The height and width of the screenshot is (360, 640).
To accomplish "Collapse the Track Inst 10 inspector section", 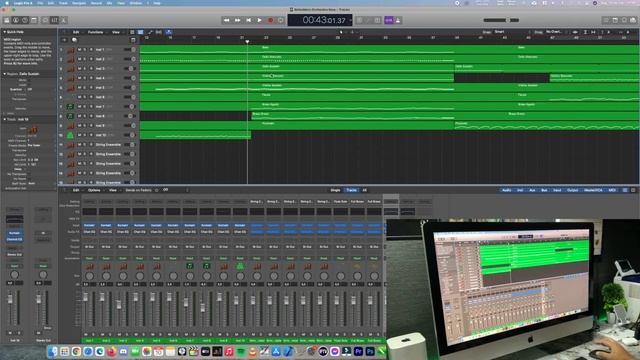I will [x=4, y=119].
